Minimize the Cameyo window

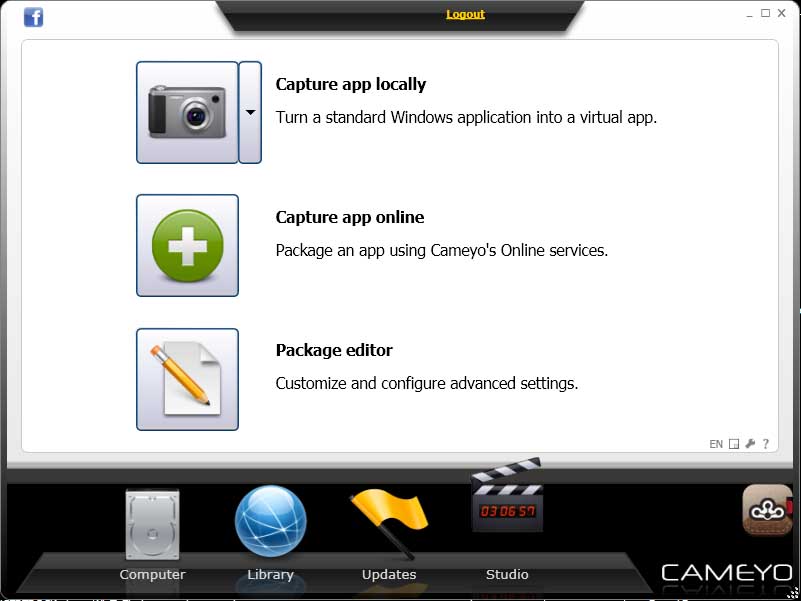749,14
